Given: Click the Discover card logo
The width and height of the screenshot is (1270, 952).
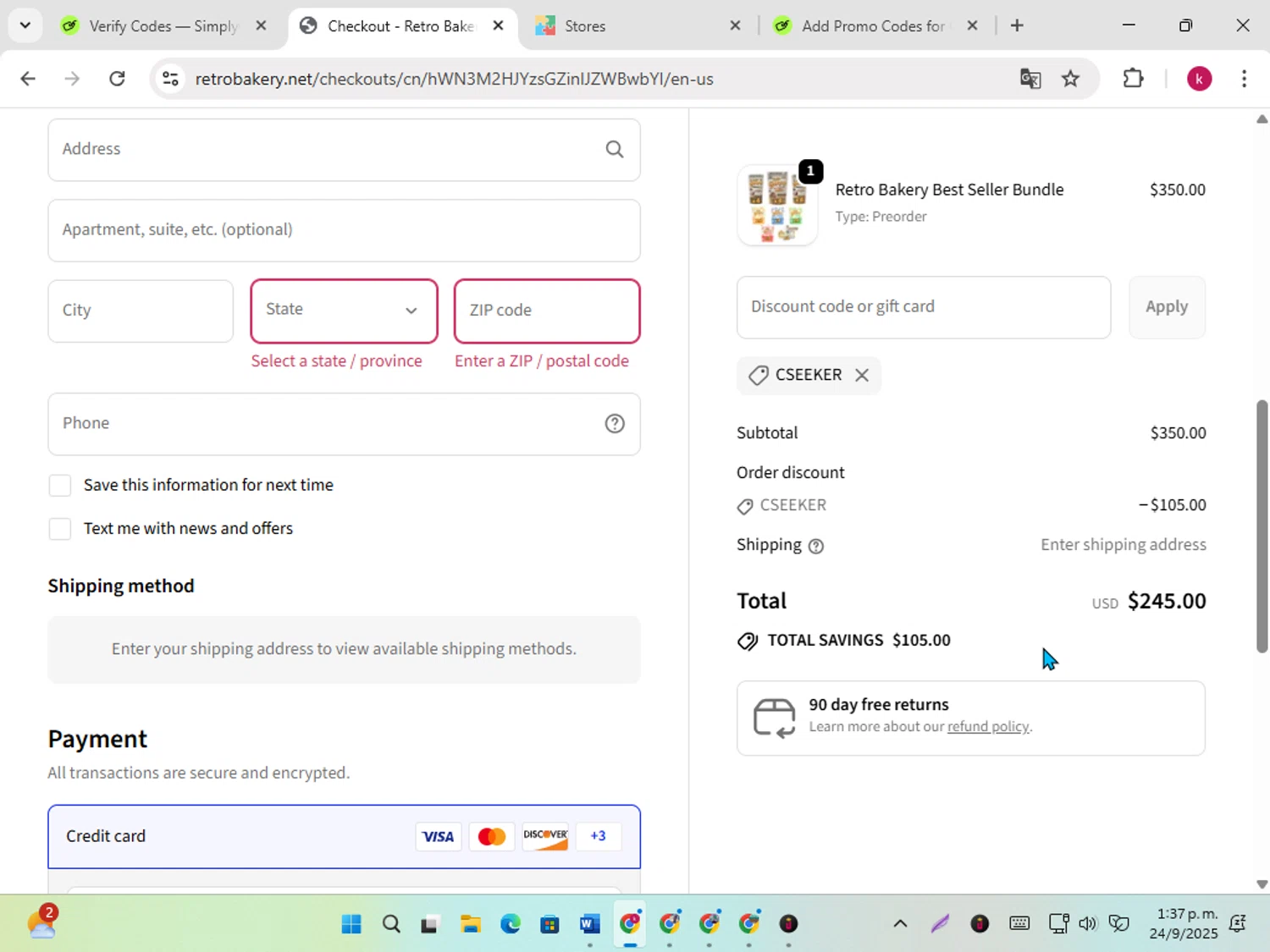Looking at the screenshot, I should (x=545, y=836).
